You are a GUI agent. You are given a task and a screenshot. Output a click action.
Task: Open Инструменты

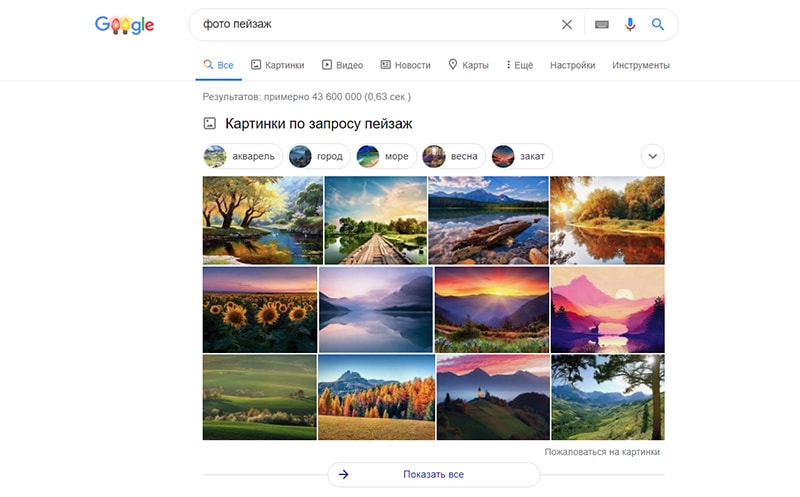coord(641,65)
